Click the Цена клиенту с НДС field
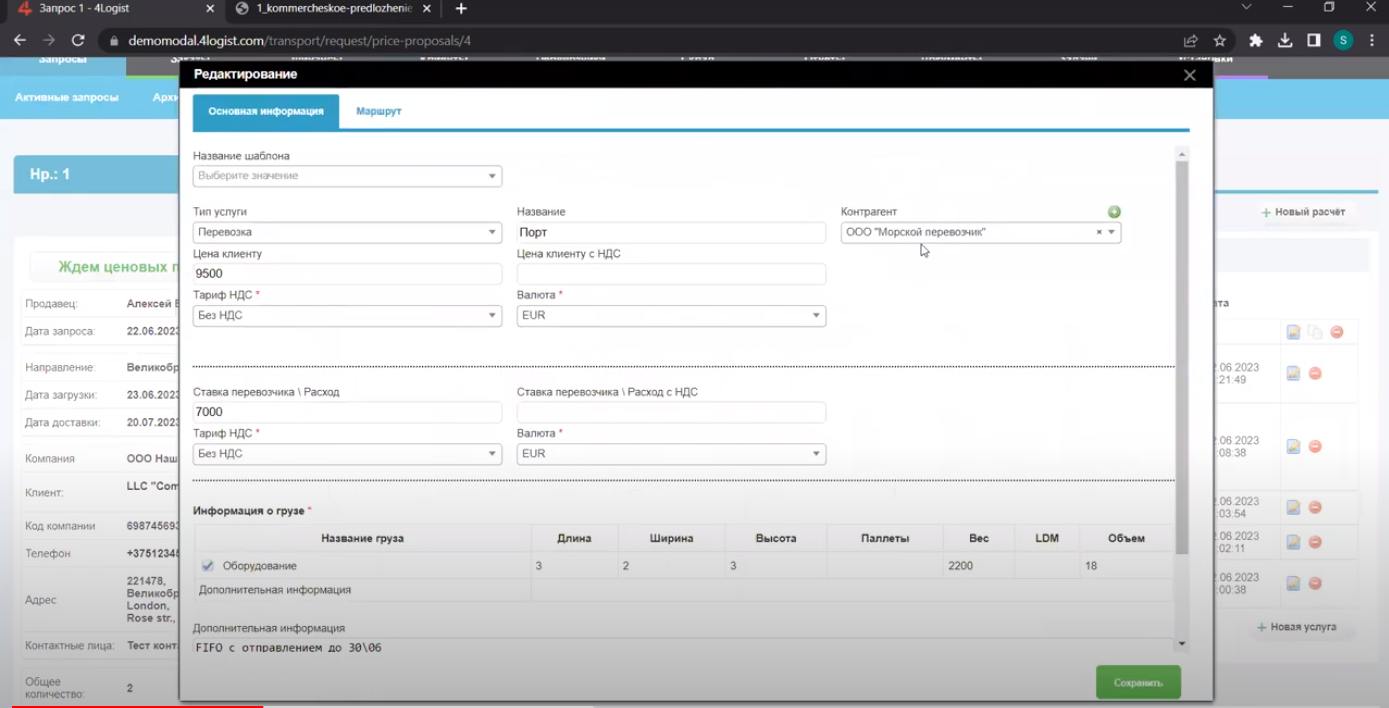This screenshot has width=1389, height=708. click(671, 274)
